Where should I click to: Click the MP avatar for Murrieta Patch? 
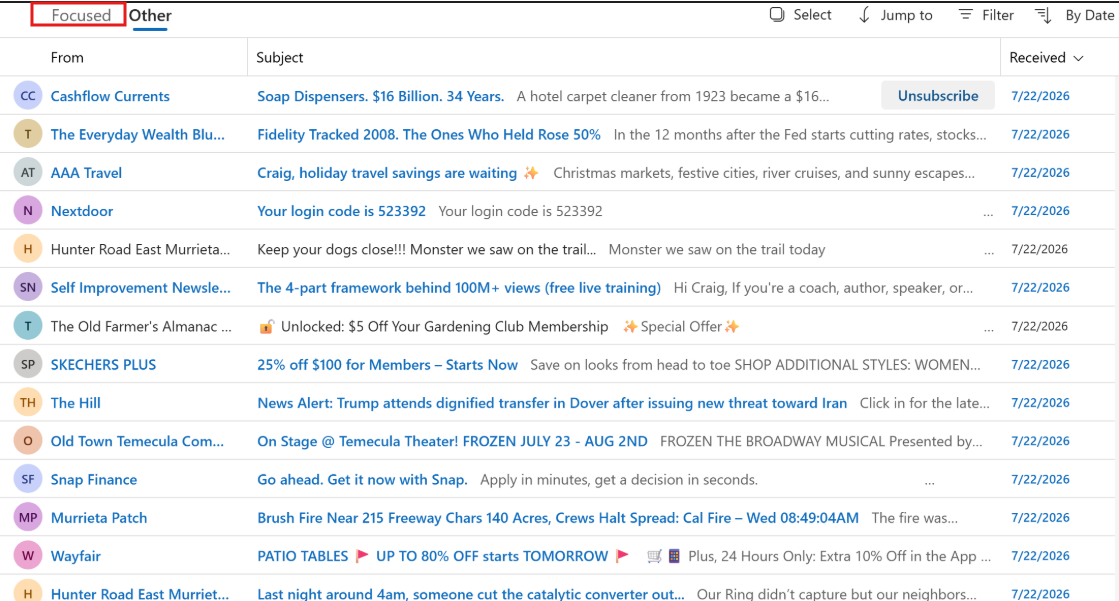coord(28,517)
